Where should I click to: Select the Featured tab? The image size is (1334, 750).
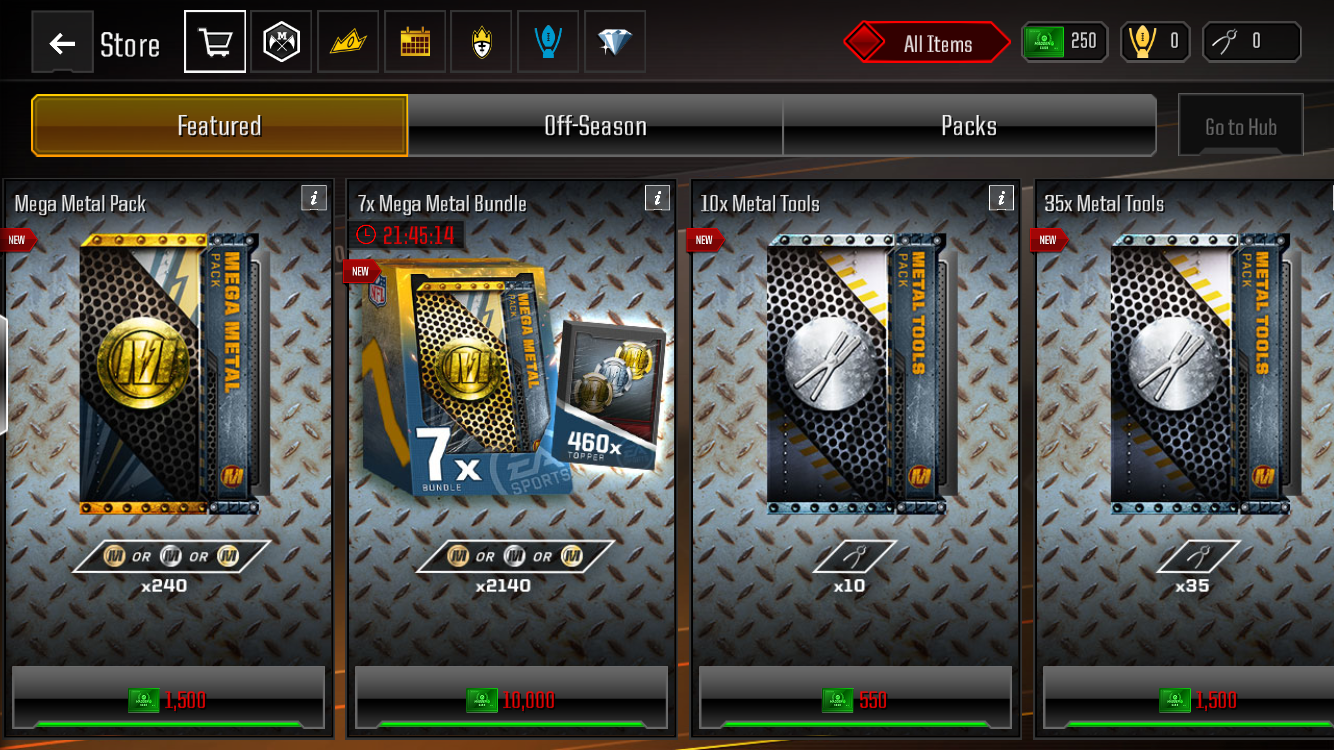point(220,126)
